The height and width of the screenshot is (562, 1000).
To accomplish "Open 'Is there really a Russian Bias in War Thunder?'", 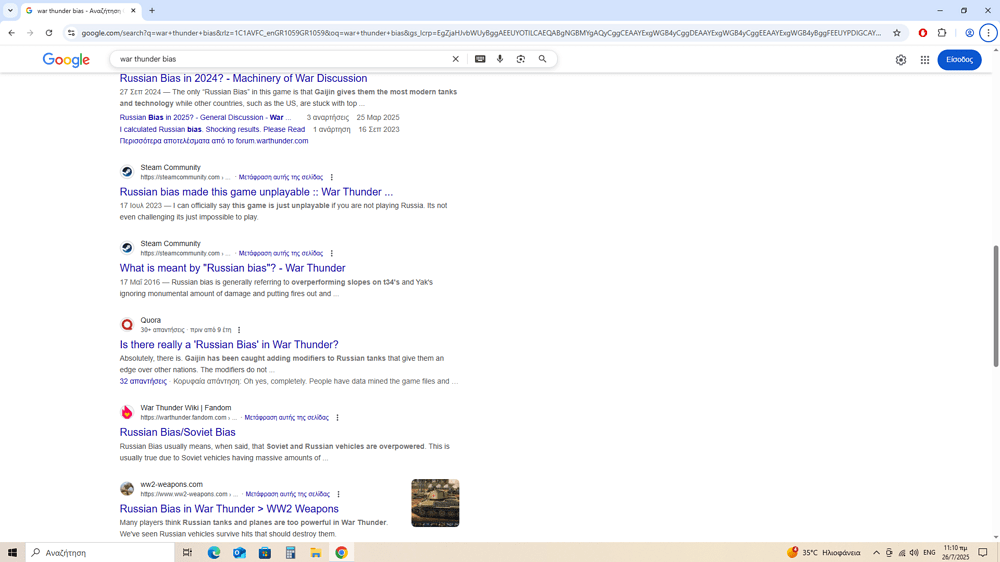I will pos(229,344).
